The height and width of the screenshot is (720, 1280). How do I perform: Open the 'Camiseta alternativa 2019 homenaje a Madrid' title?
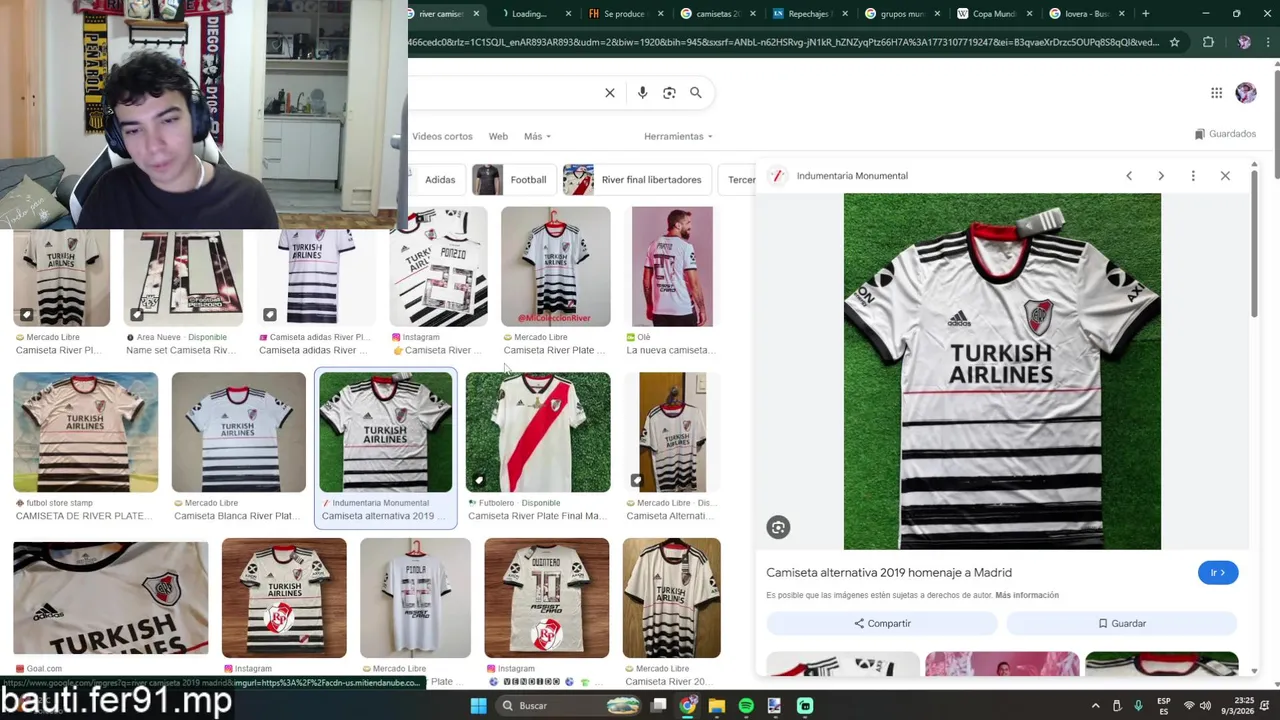889,573
